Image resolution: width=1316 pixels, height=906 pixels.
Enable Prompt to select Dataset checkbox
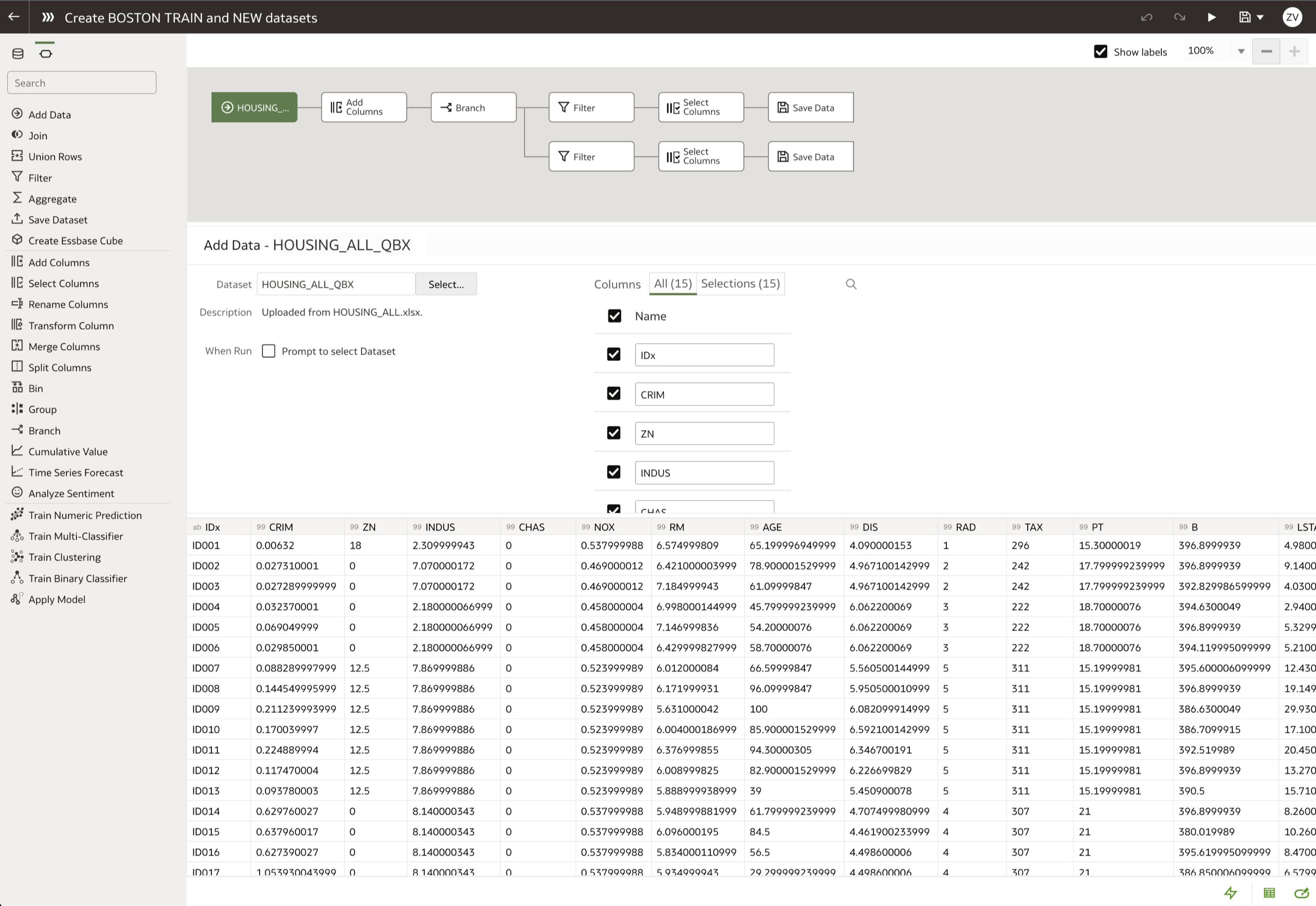point(268,351)
